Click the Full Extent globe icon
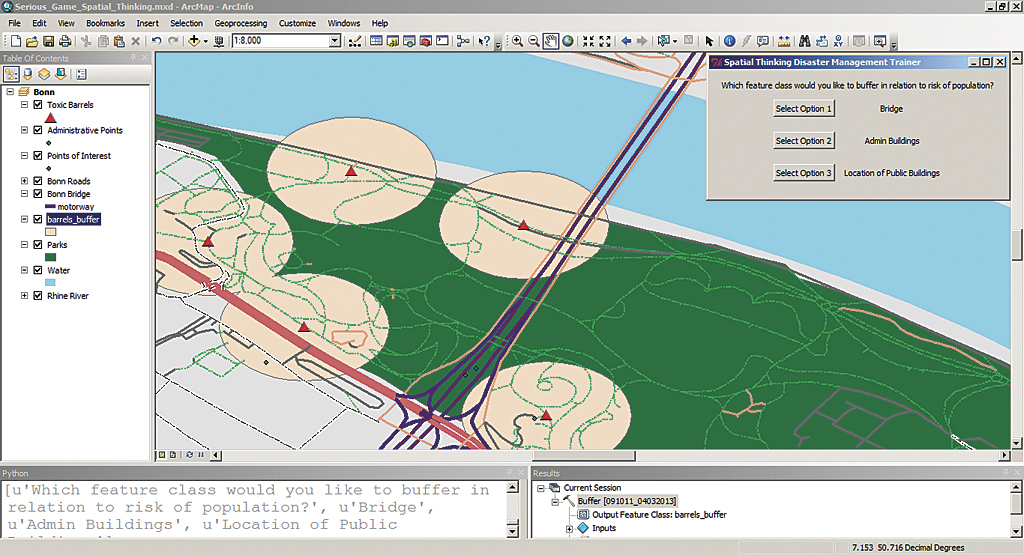1024x555 pixels. pyautogui.click(x=567, y=41)
